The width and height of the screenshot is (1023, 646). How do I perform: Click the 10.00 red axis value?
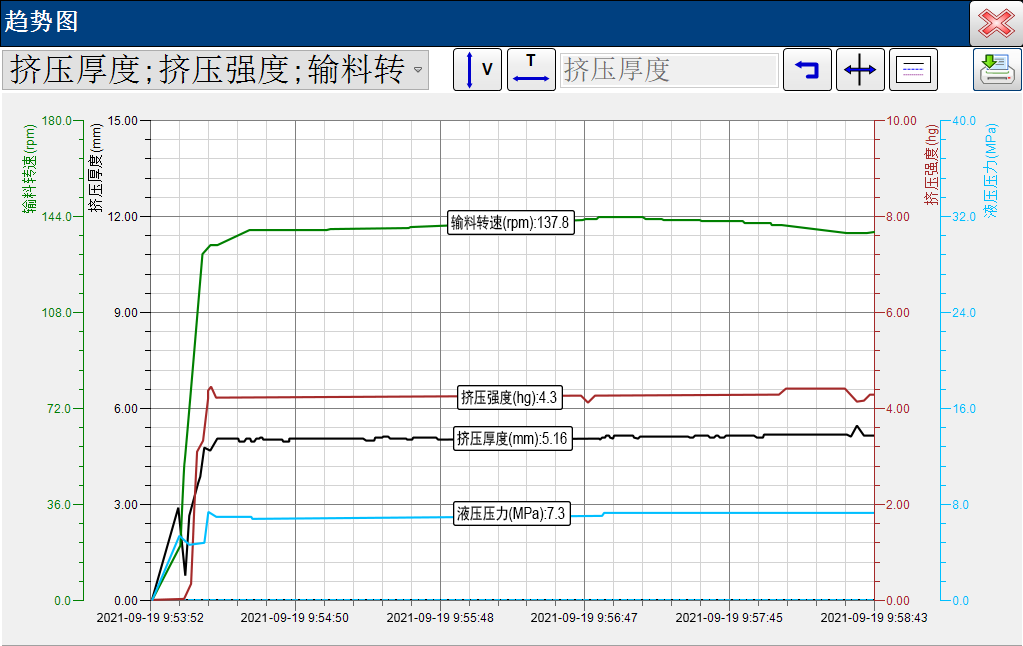pos(901,121)
